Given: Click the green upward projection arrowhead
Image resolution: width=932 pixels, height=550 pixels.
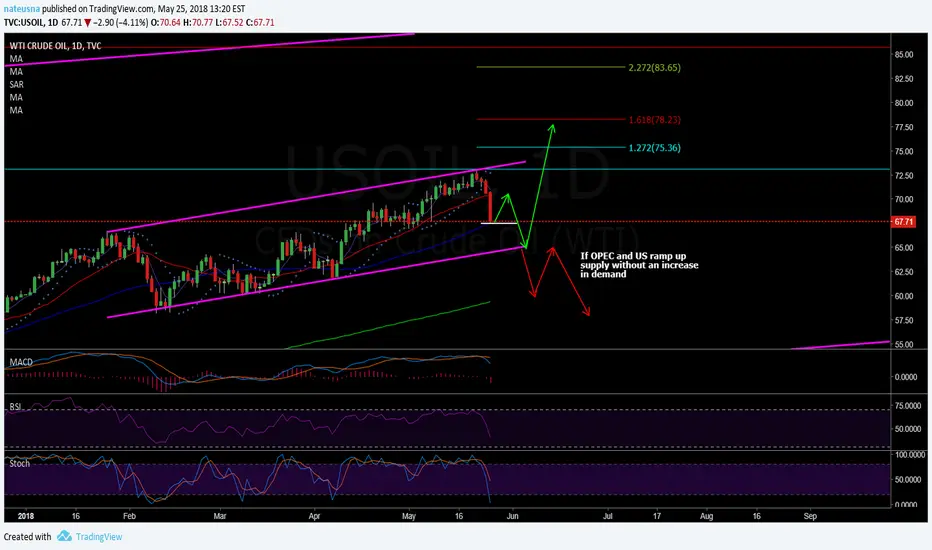Looking at the screenshot, I should point(552,128).
